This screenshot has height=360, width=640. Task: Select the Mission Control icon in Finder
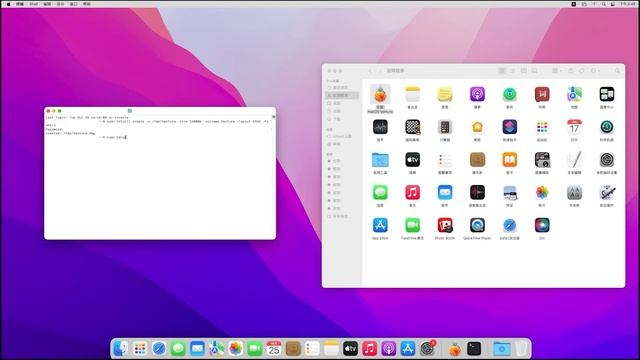pos(607,94)
